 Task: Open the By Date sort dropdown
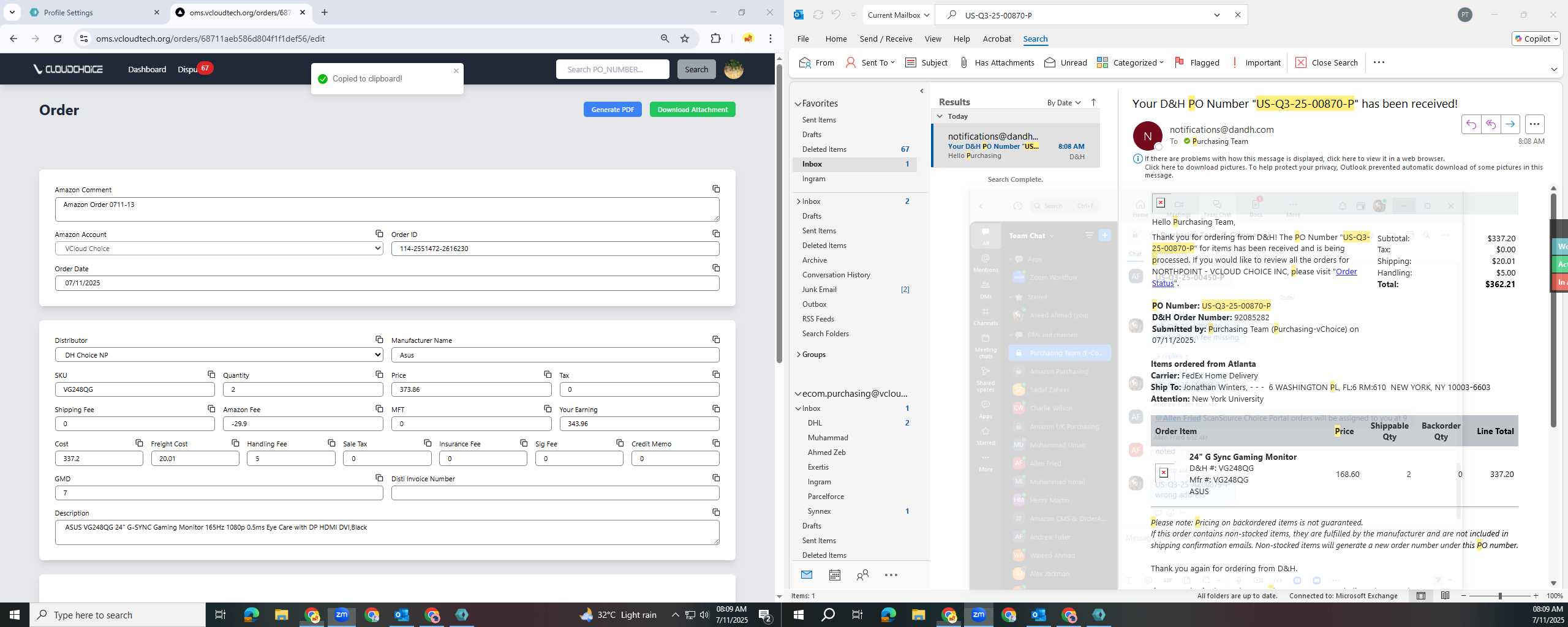tap(1064, 102)
